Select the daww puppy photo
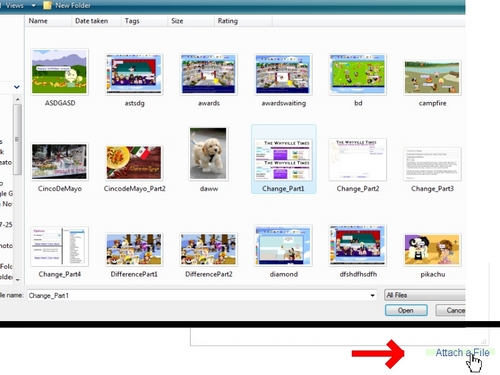The height and width of the screenshot is (375, 500). point(208,154)
